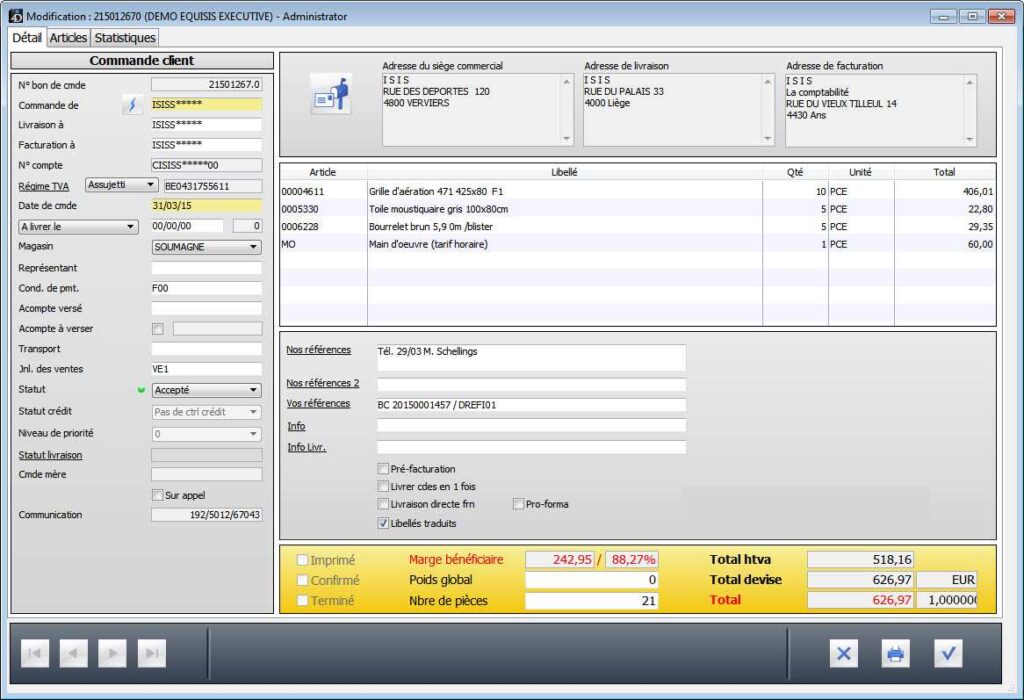This screenshot has height=700, width=1024.
Task: Click the Acompte versé field
Action: point(206,308)
